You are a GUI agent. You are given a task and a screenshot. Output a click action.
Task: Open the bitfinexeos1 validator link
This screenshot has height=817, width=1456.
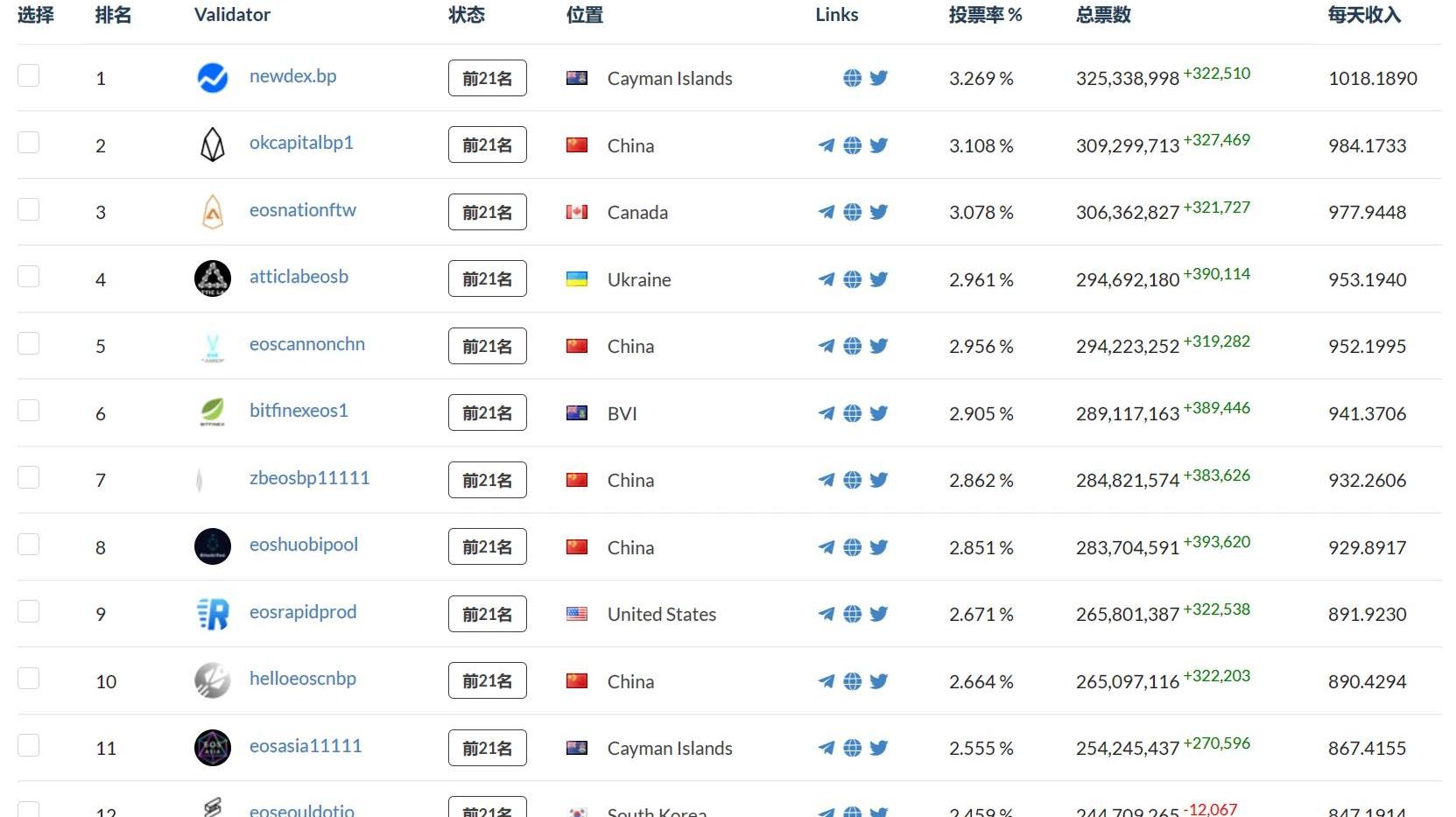point(299,411)
